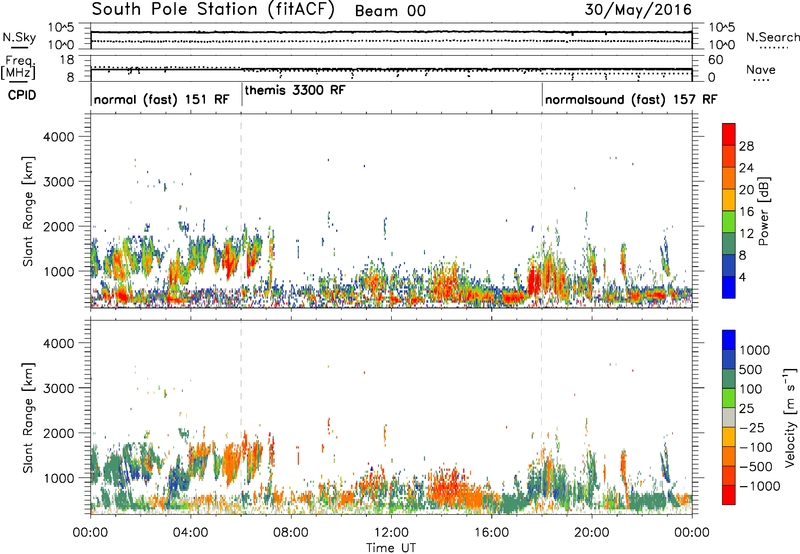Screen dimensions: 800x554
Task: Click "normal (fast) 151 RF" mode label
Action: click(162, 99)
